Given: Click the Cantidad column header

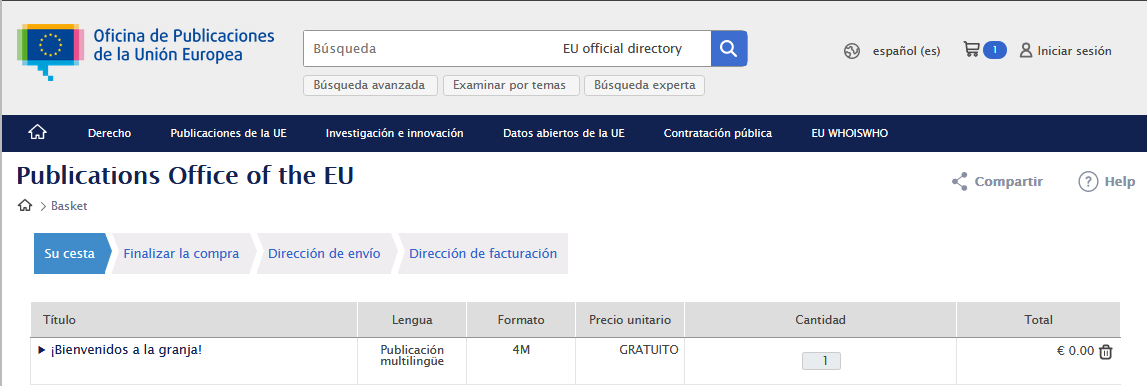Looking at the screenshot, I should coord(820,319).
